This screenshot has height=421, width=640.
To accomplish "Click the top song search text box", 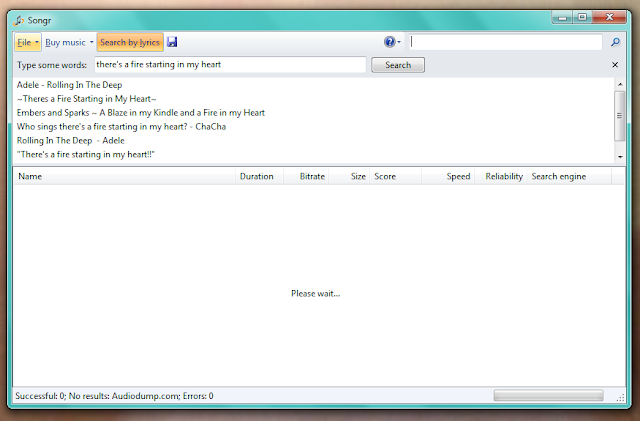I will [x=506, y=42].
